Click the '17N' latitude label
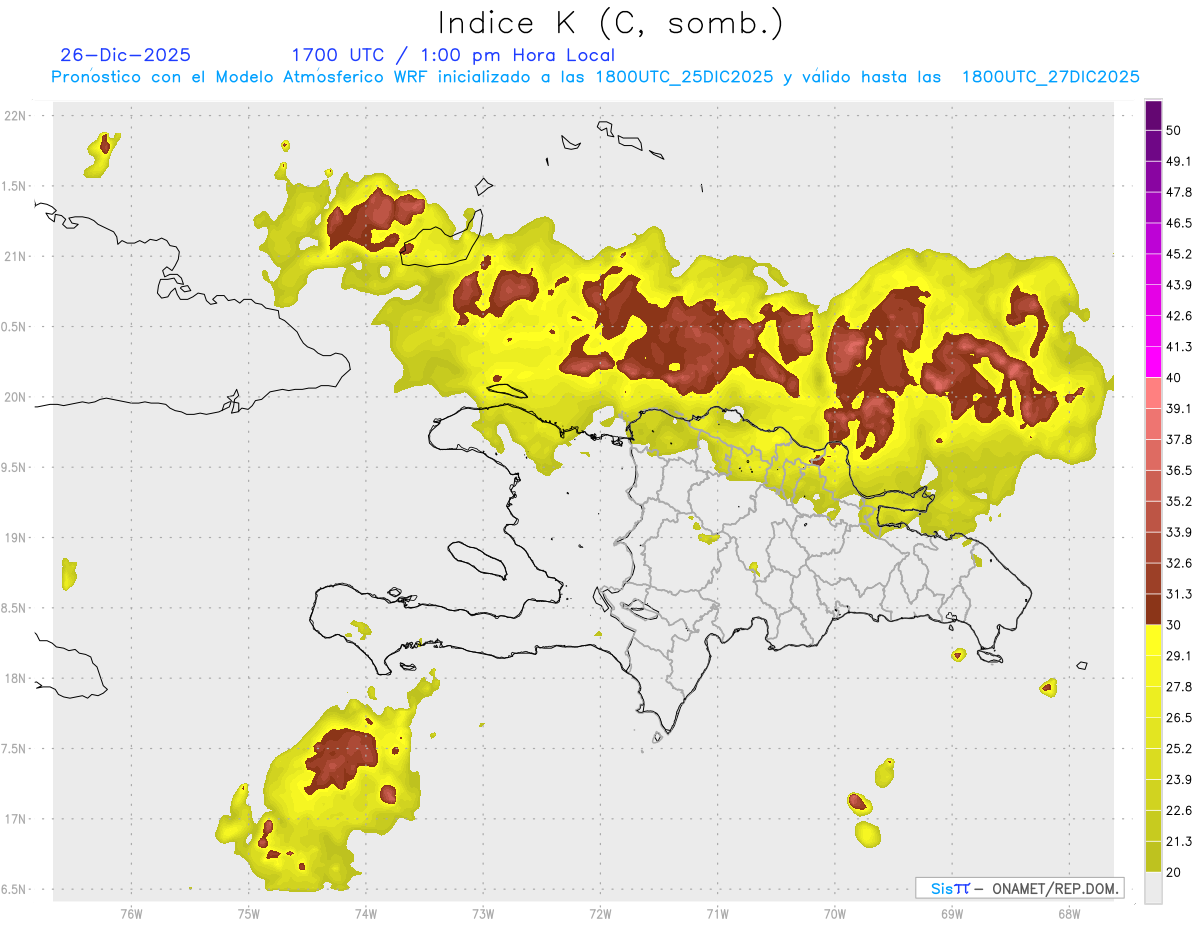1200x927 pixels. click(x=16, y=820)
